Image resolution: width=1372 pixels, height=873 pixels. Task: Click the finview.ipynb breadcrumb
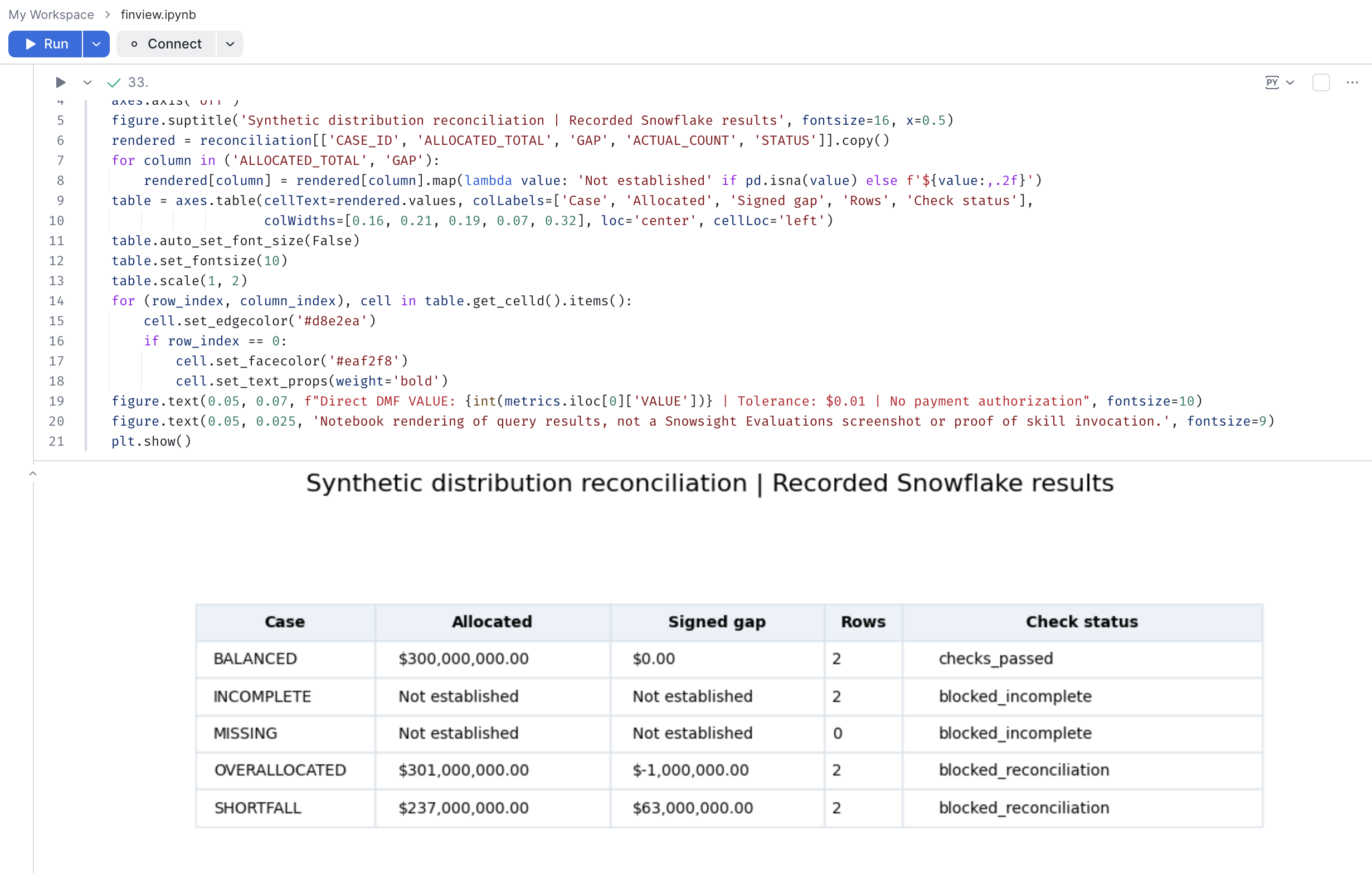point(158,15)
